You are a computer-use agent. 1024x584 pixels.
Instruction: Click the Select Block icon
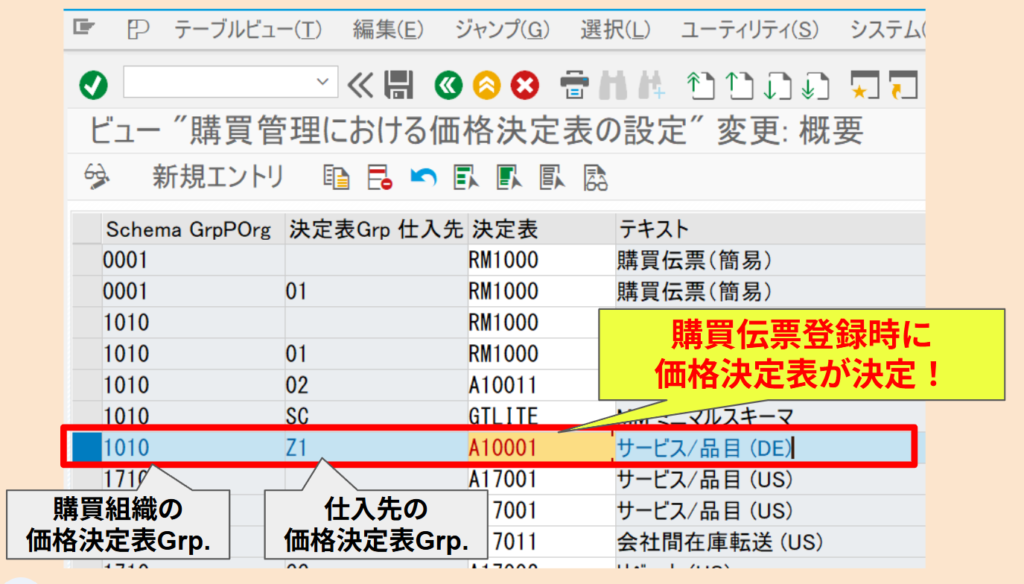[509, 177]
